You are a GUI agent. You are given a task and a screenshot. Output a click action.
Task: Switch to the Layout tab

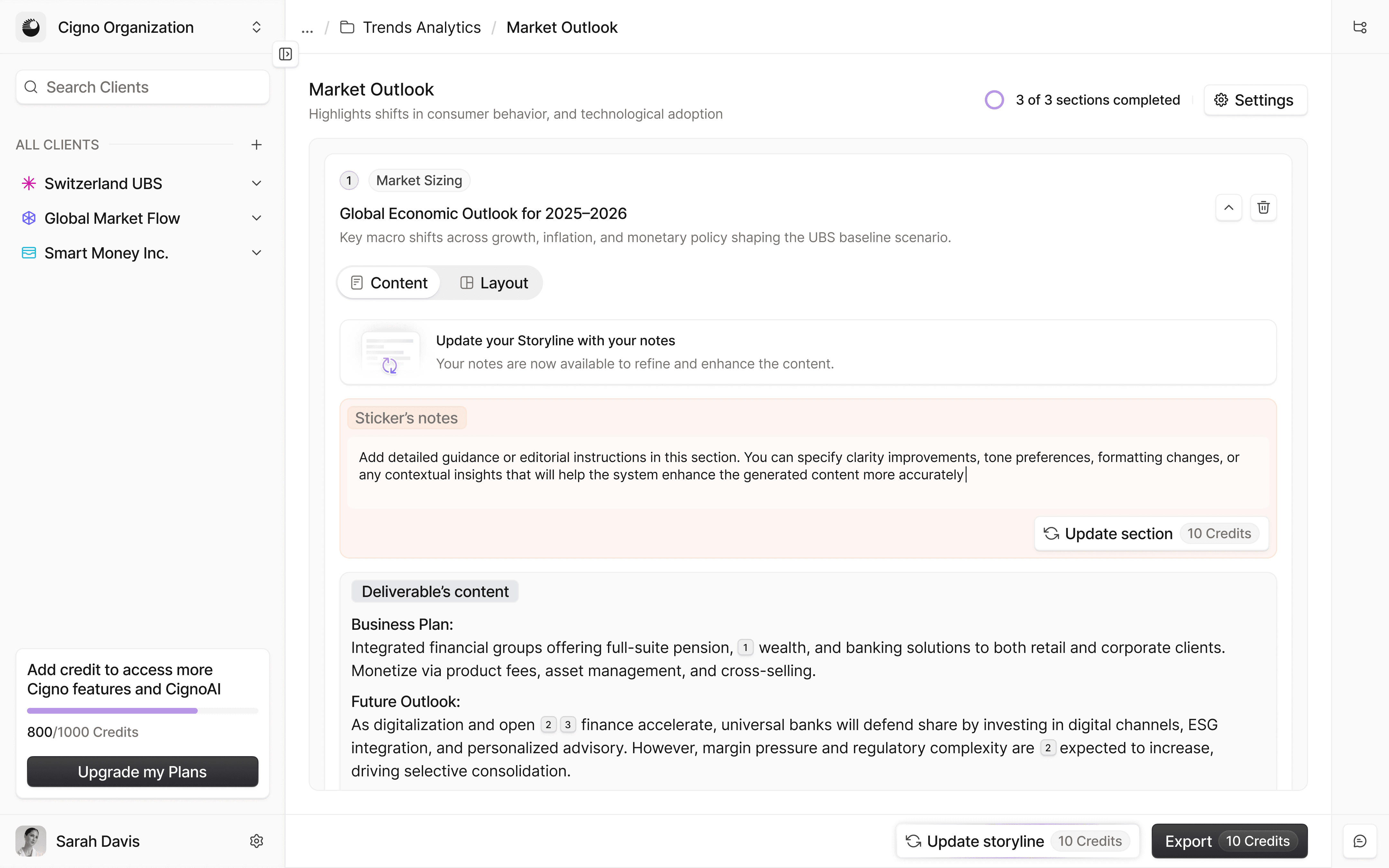click(x=494, y=283)
